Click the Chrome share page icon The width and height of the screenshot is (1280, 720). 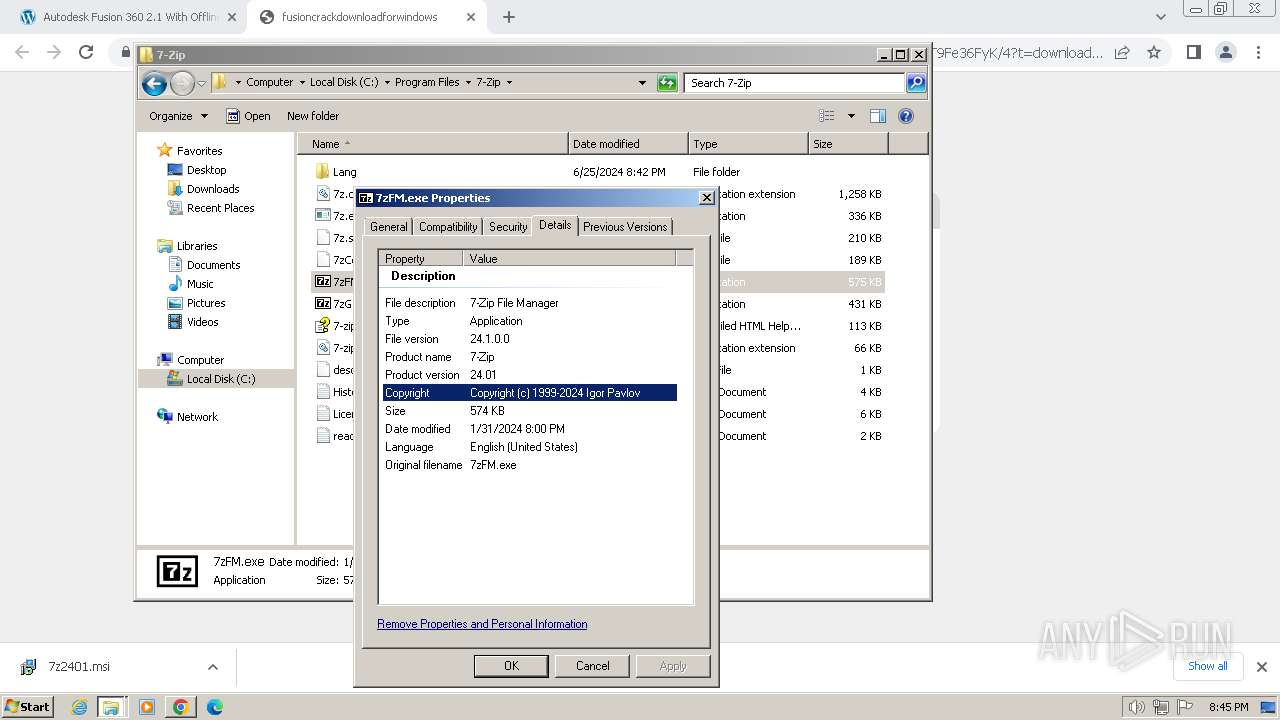coord(1122,52)
